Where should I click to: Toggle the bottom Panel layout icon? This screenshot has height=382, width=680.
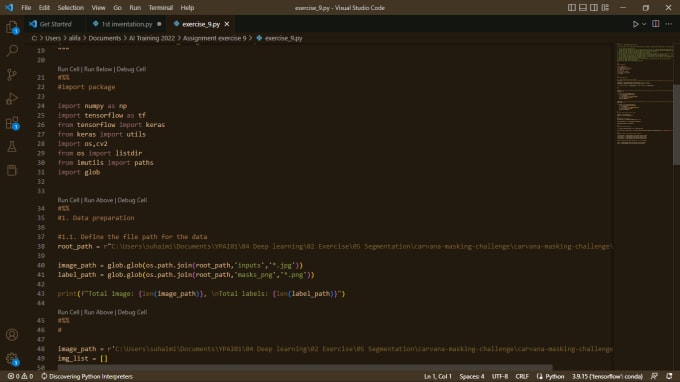pyautogui.click(x=583, y=7)
